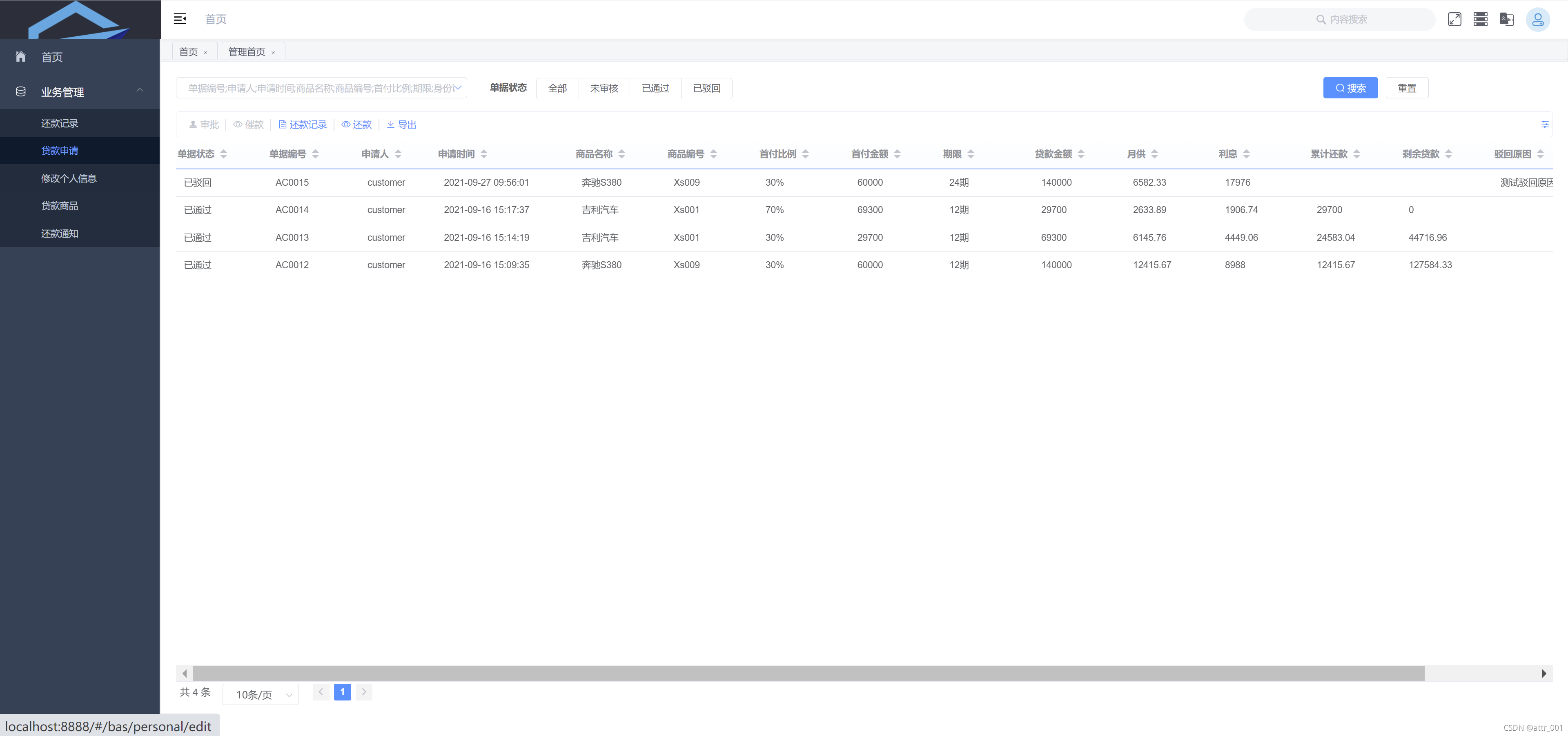This screenshot has width=1568, height=736.
Task: Click the horizontal table scrollbar
Action: [x=808, y=674]
